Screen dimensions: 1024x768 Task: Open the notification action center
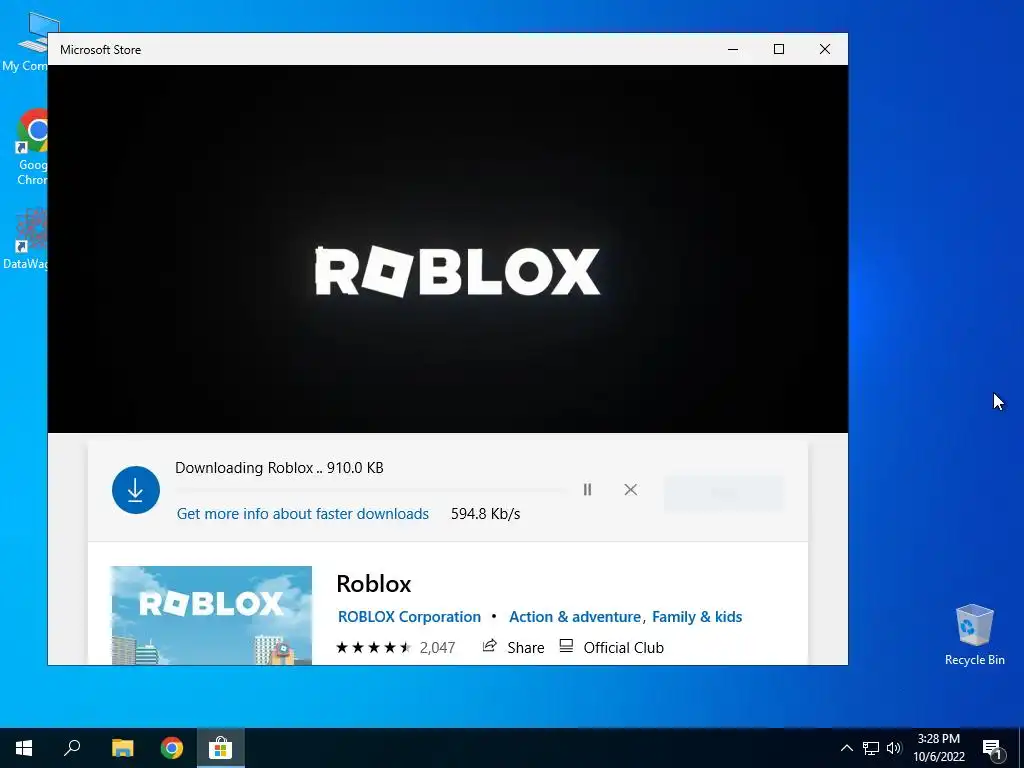pos(992,748)
